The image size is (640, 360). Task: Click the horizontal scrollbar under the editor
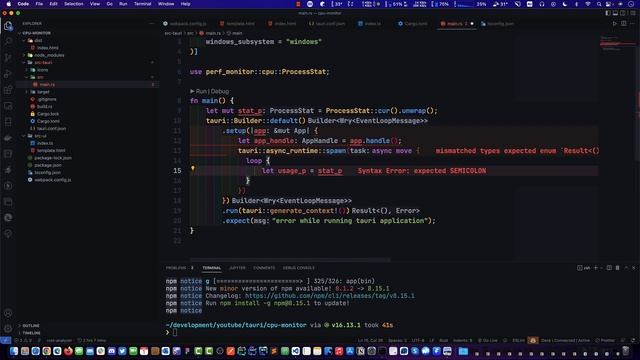[290, 260]
